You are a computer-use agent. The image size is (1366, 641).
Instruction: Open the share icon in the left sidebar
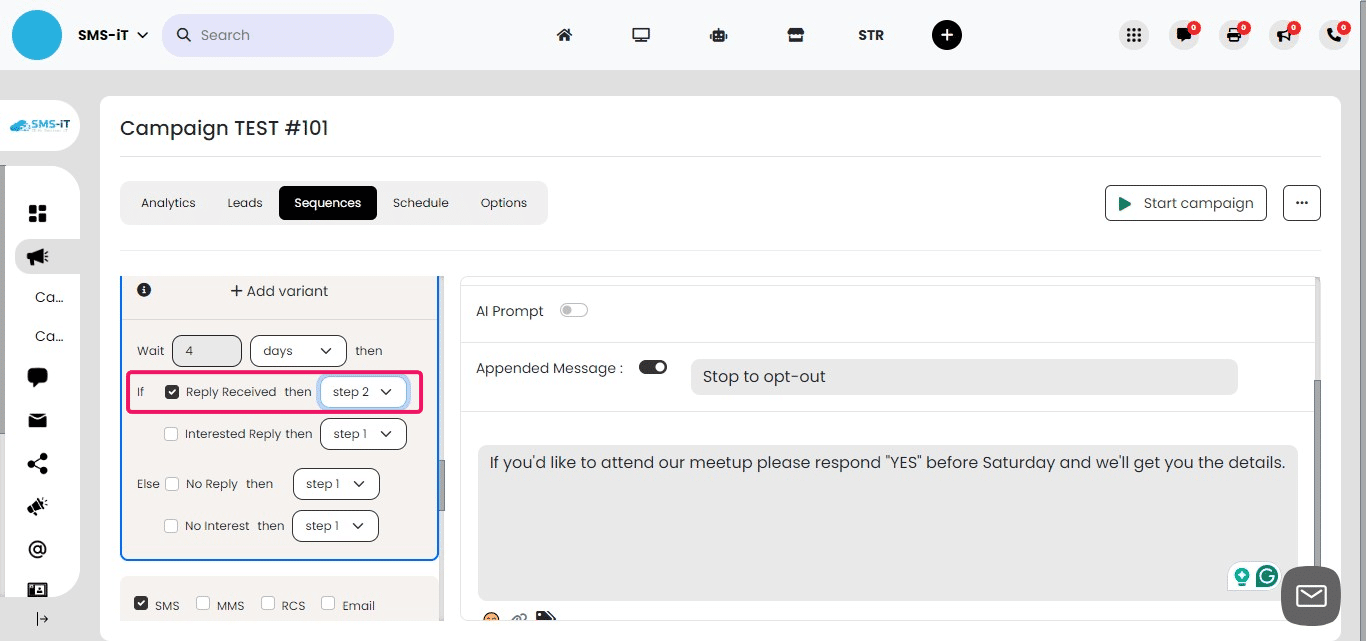click(37, 463)
